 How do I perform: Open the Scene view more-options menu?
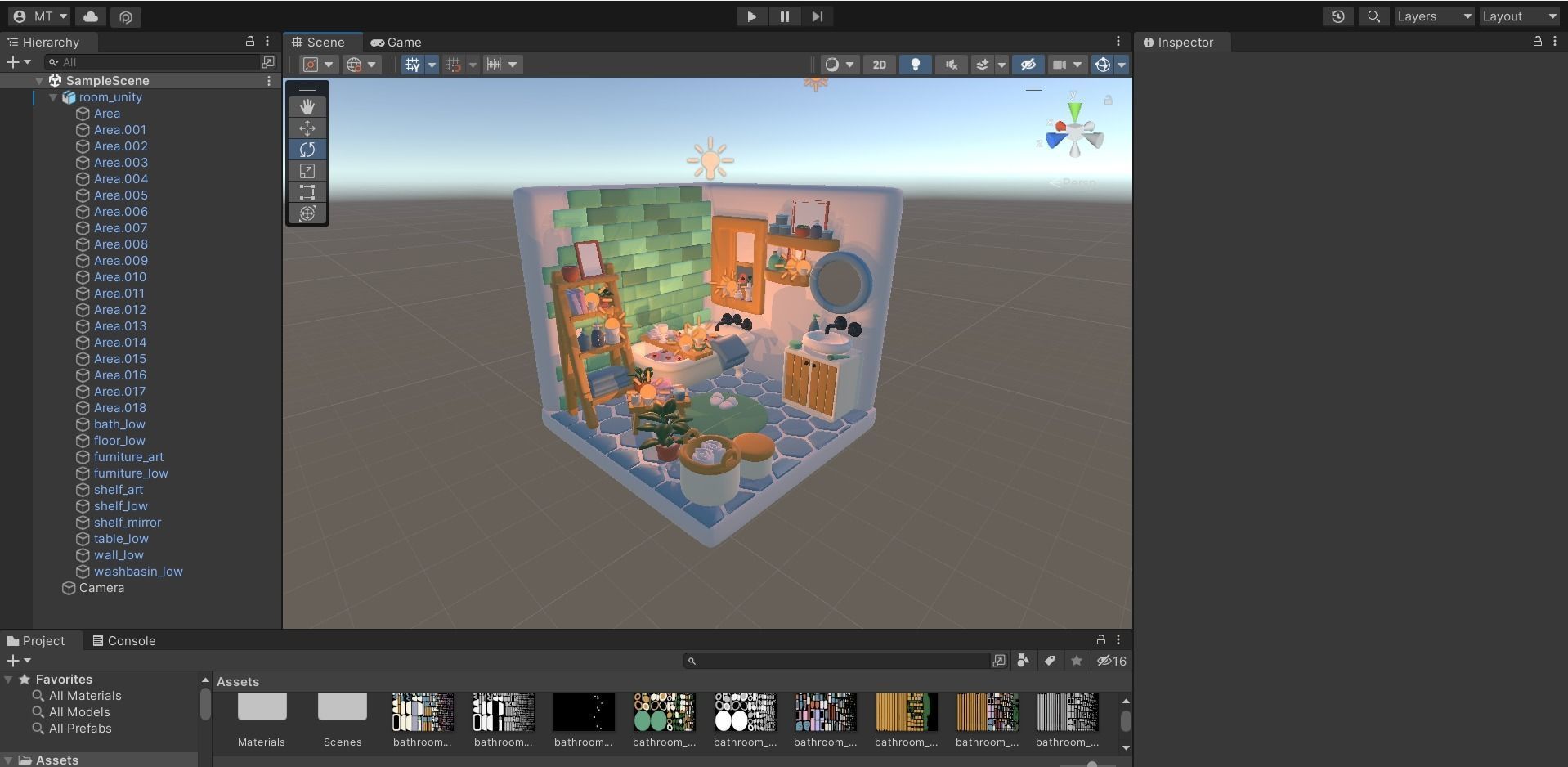(1118, 42)
